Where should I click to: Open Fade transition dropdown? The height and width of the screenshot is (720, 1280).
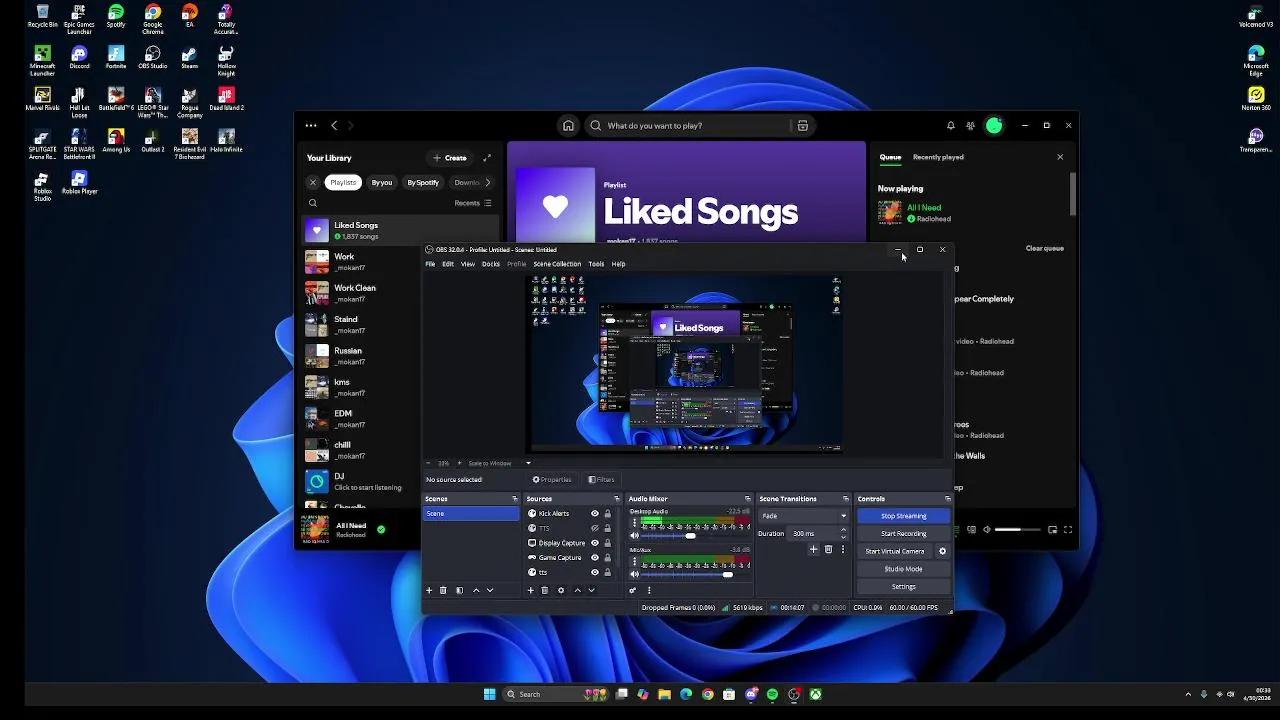803,516
